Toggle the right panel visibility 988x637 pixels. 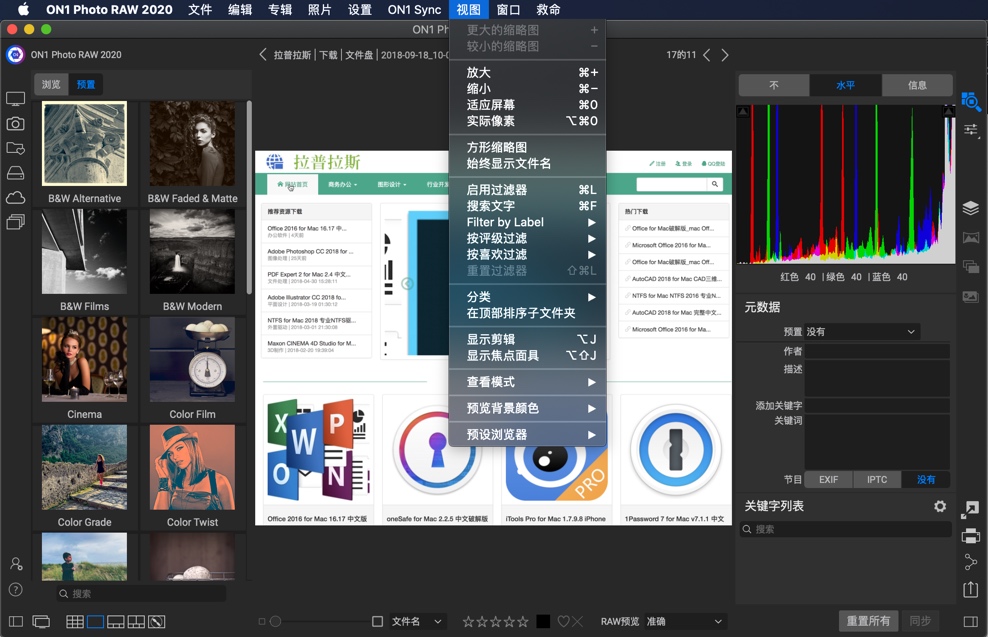click(971, 622)
